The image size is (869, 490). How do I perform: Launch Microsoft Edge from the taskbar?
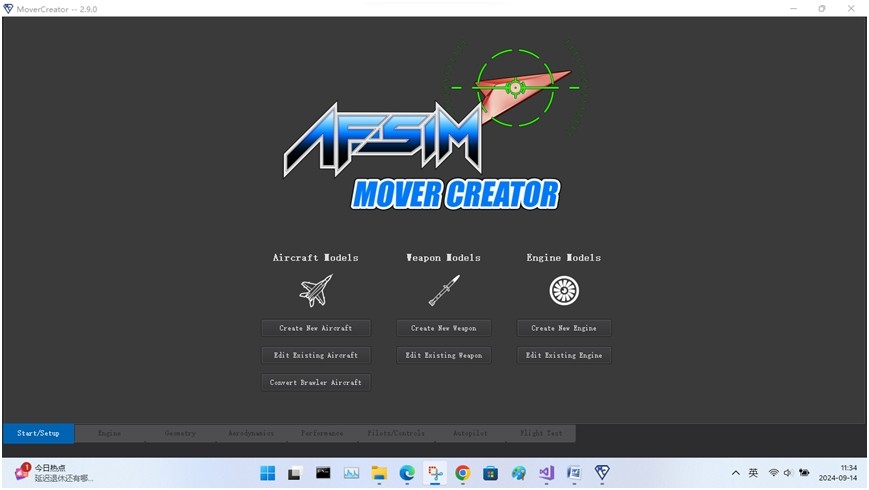tap(407, 473)
